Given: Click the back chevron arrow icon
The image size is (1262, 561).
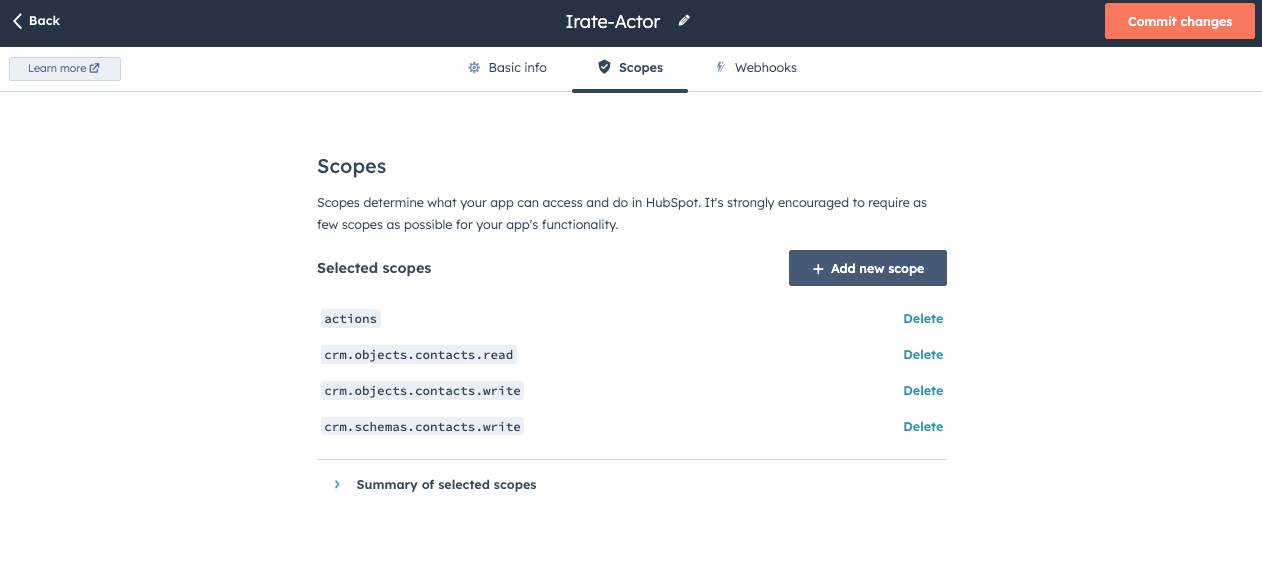Looking at the screenshot, I should pos(17,21).
